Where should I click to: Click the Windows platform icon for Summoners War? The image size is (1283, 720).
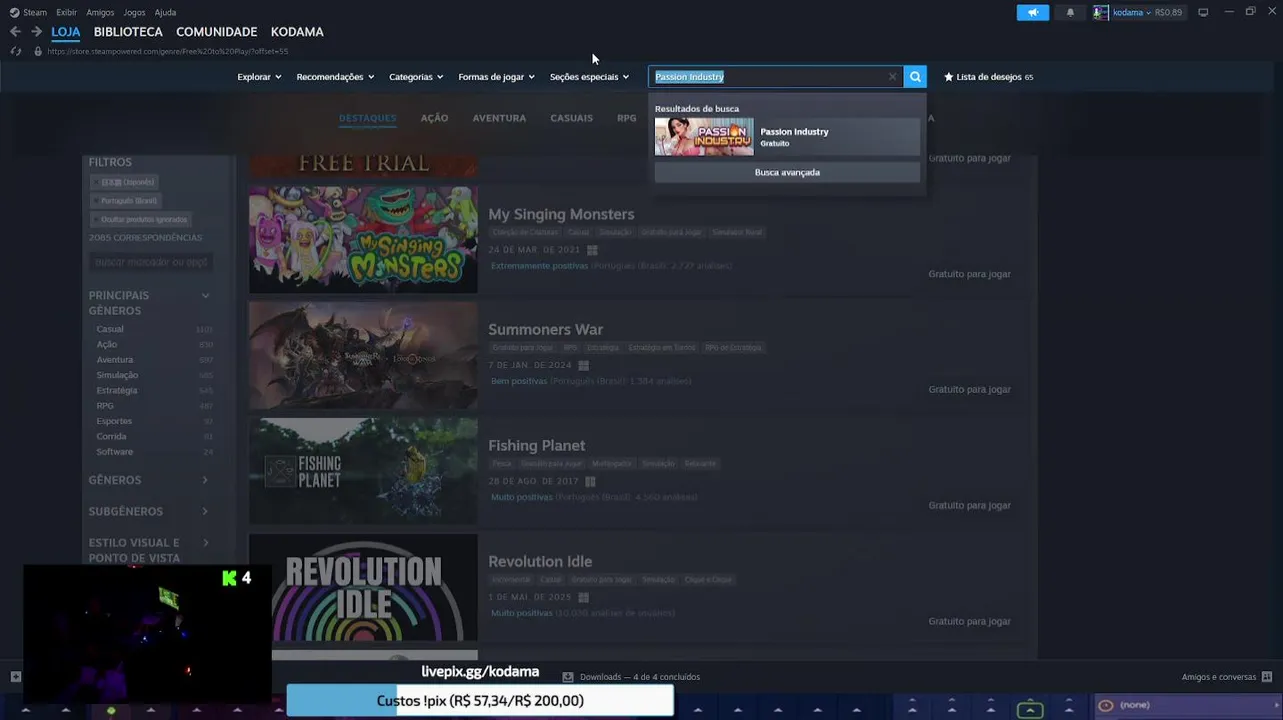coord(583,366)
